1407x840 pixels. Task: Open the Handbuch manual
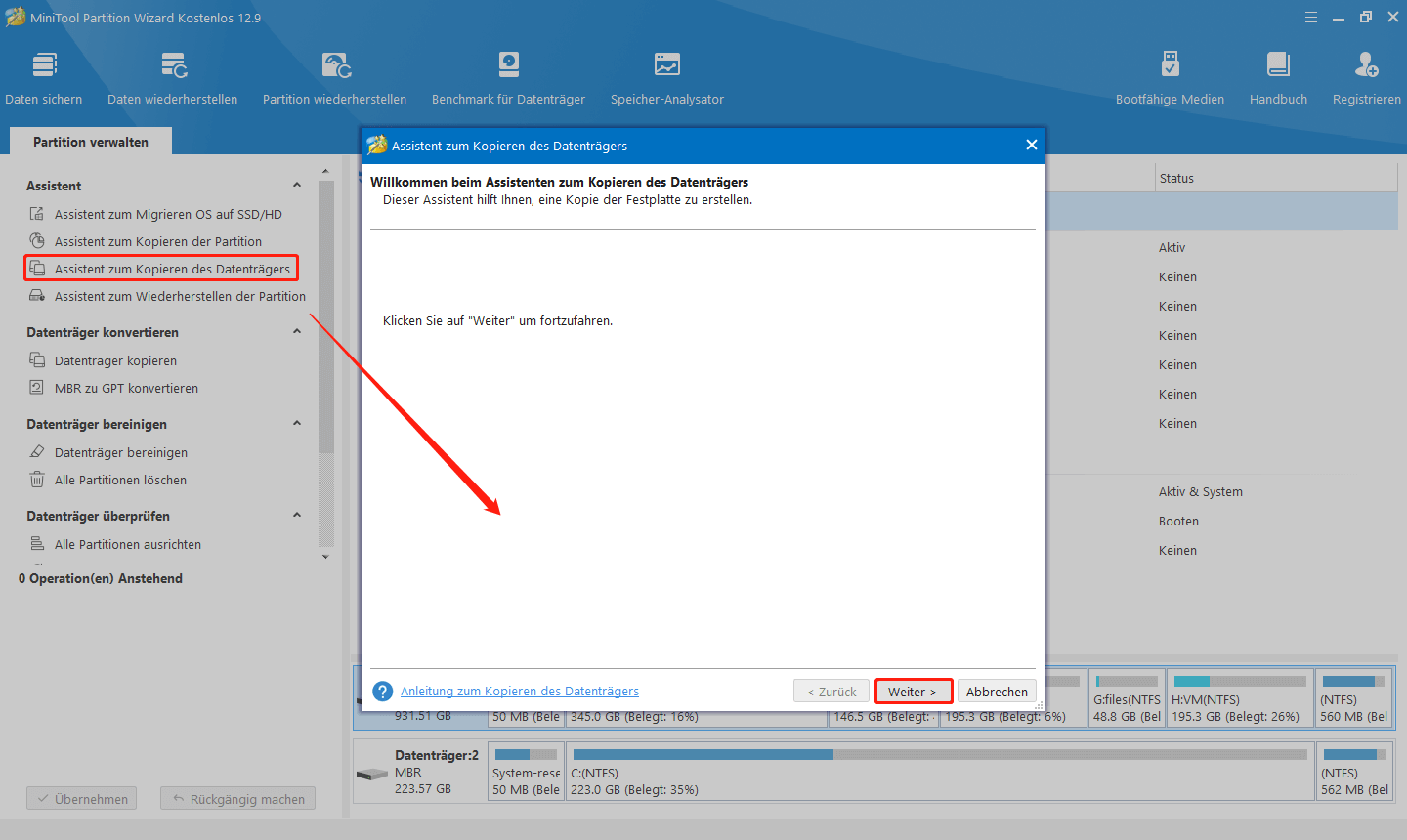click(x=1279, y=78)
